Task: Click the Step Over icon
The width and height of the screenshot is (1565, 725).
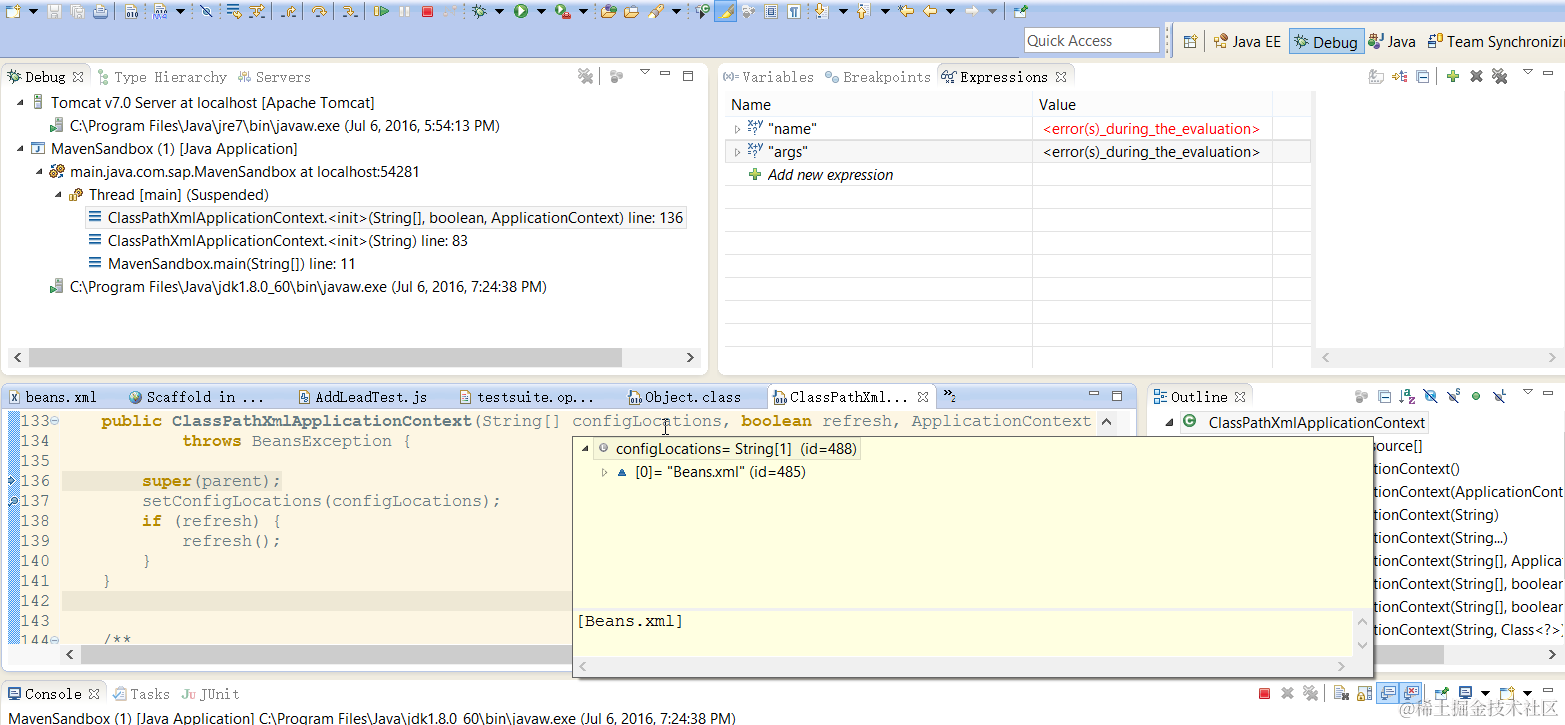Action: 319,11
